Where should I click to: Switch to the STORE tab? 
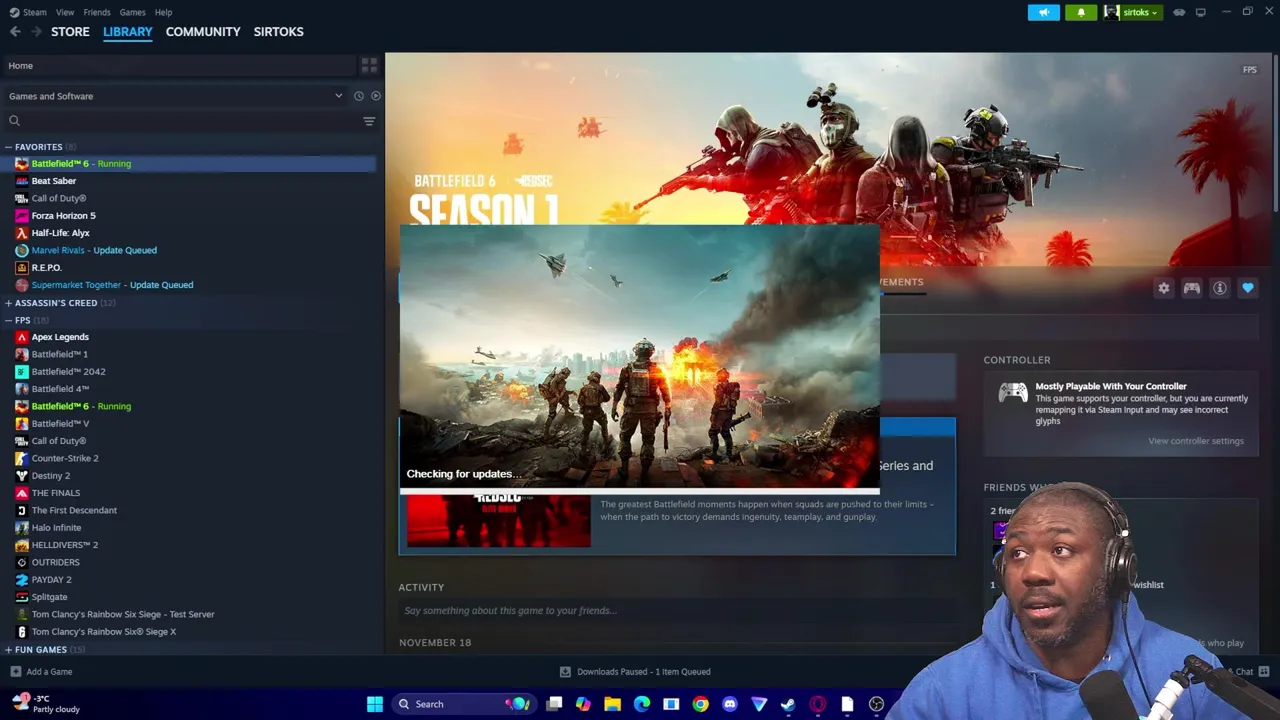point(70,32)
